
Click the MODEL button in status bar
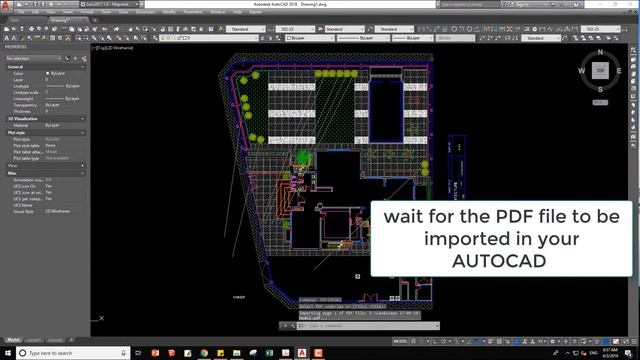(x=400, y=341)
